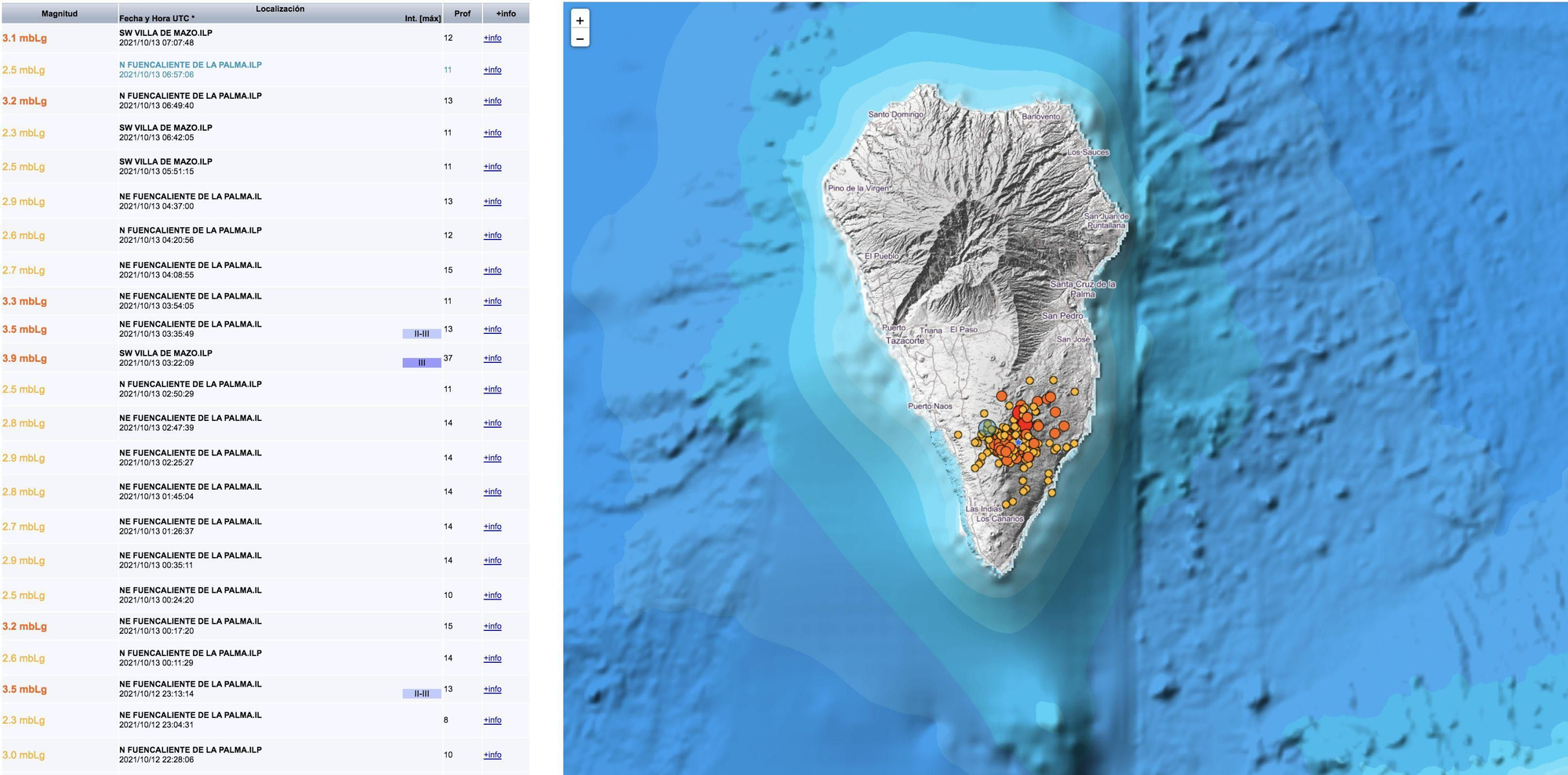The width and height of the screenshot is (1568, 775).
Task: Open +info for 02:47:39 earthquake
Action: click(492, 423)
